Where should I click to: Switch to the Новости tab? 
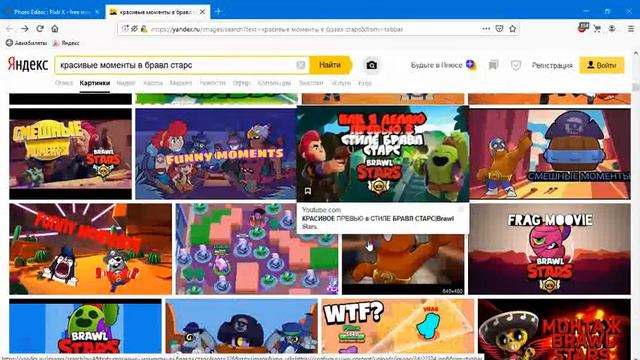coord(212,83)
